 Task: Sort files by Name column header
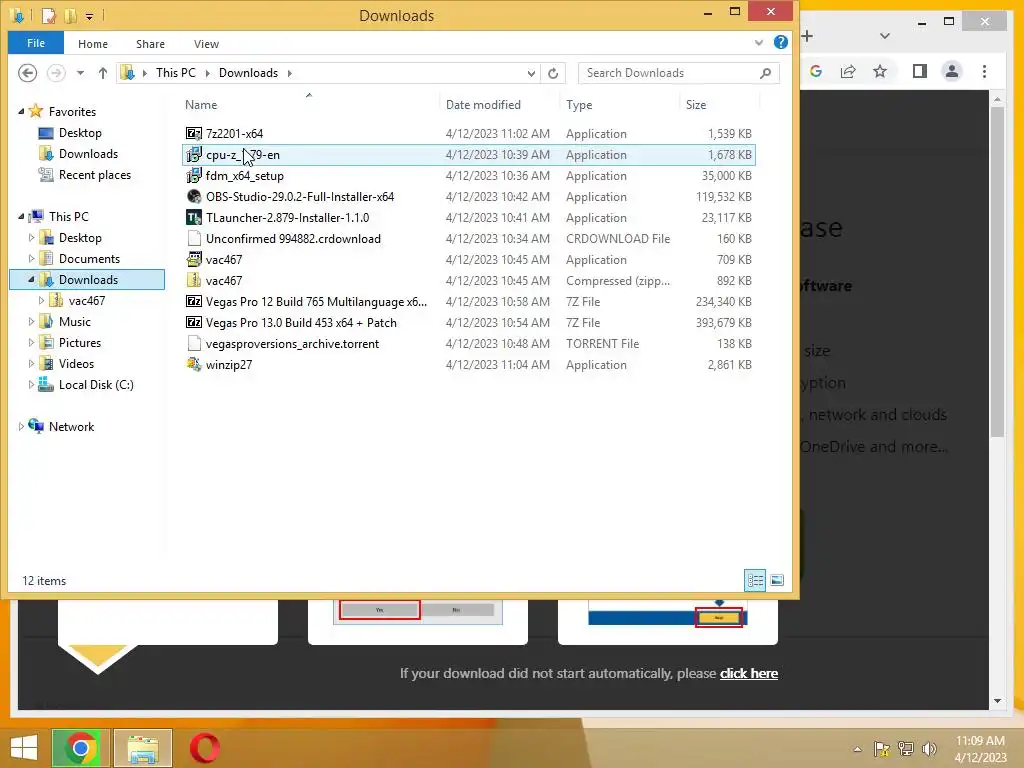tap(201, 104)
